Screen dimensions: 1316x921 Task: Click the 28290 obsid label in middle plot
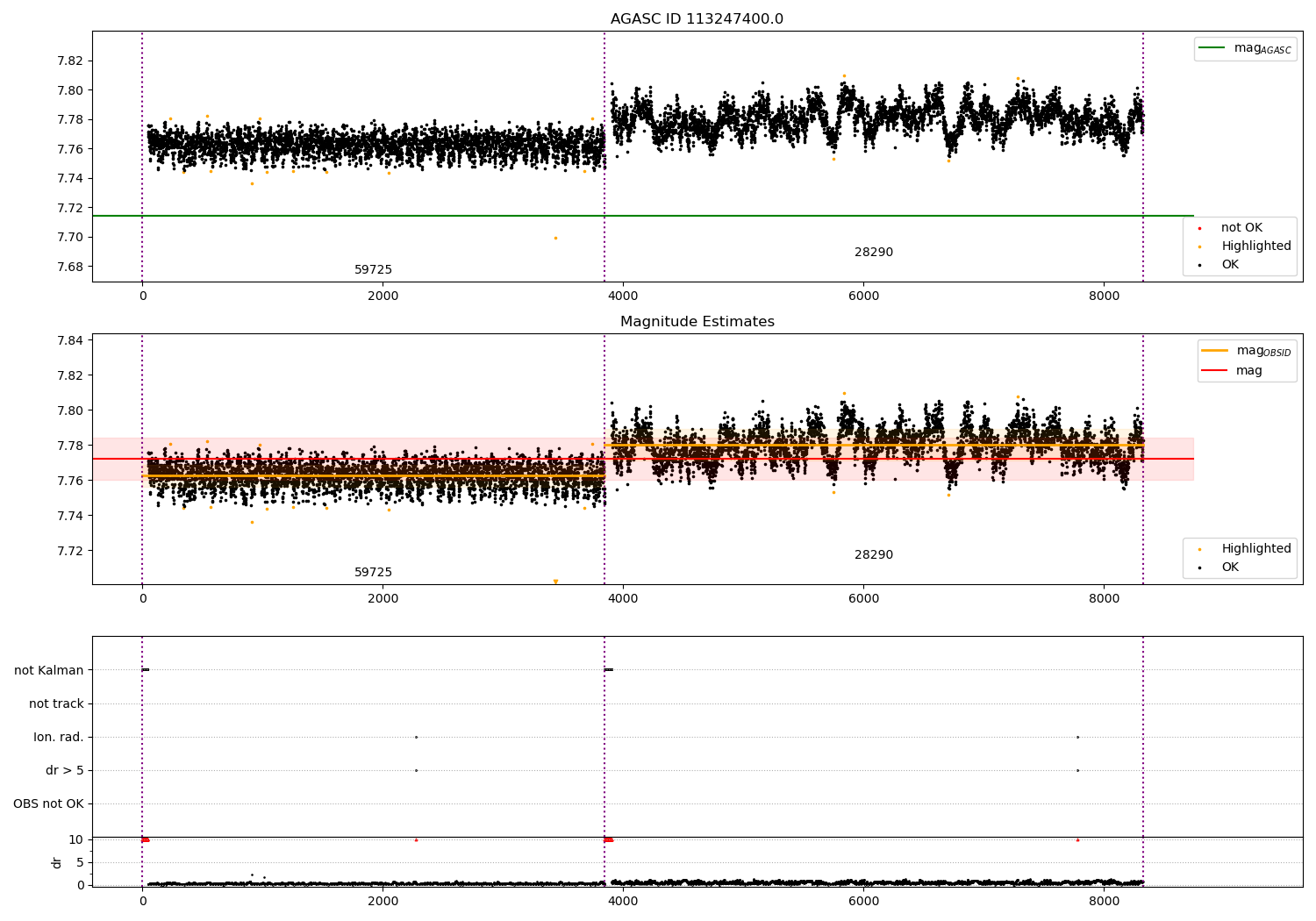[x=873, y=555]
